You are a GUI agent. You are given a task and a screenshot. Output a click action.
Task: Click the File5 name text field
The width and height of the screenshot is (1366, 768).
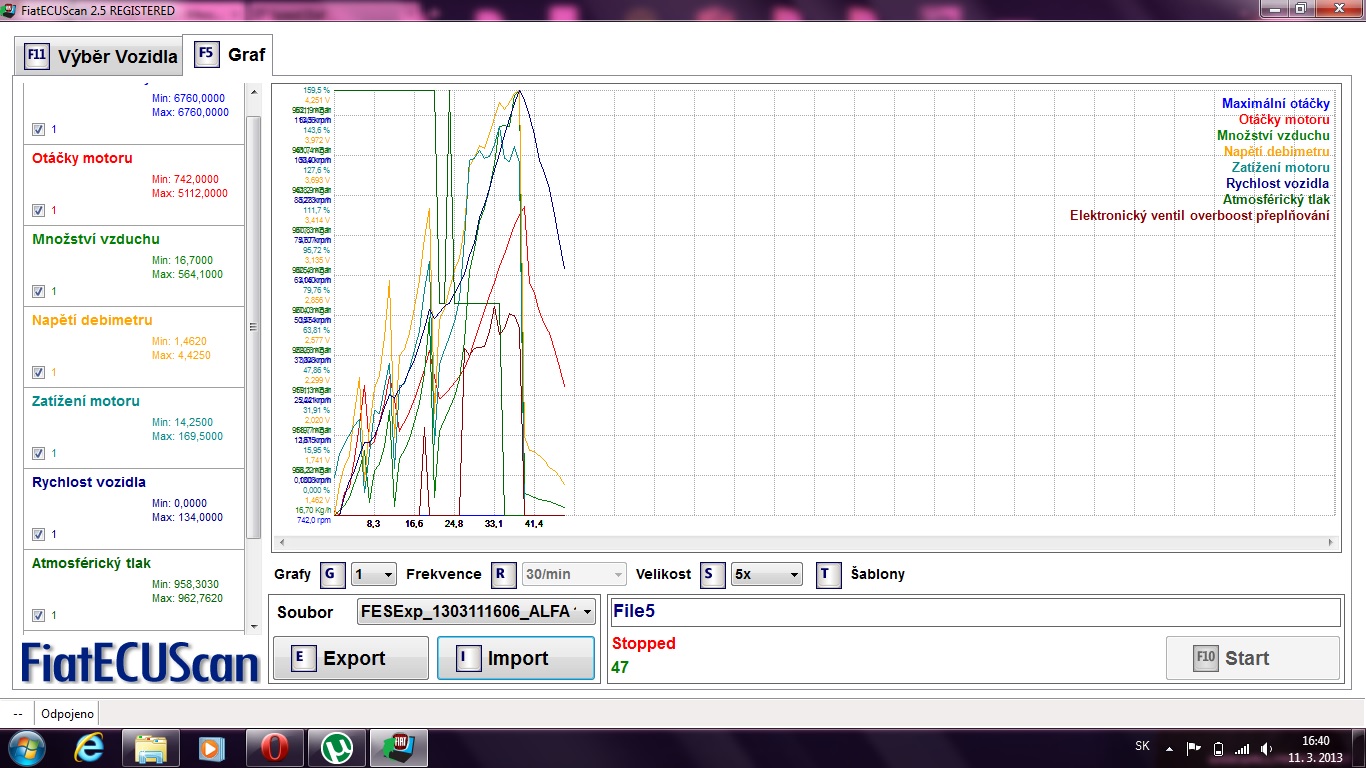point(975,612)
